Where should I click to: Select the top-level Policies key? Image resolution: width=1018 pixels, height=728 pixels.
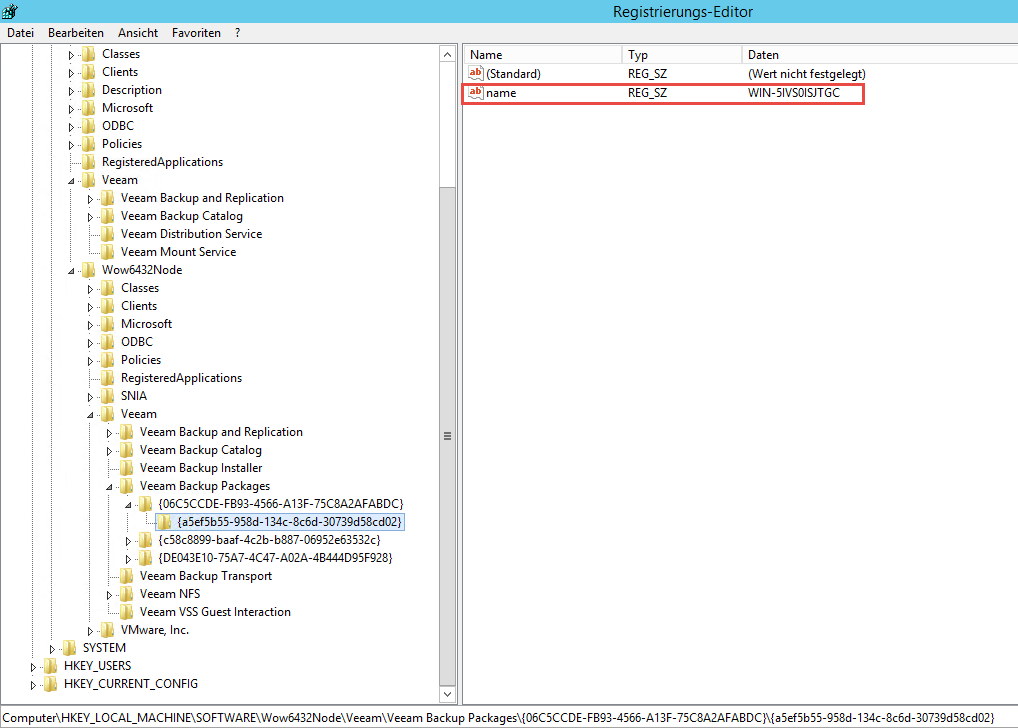(x=122, y=144)
